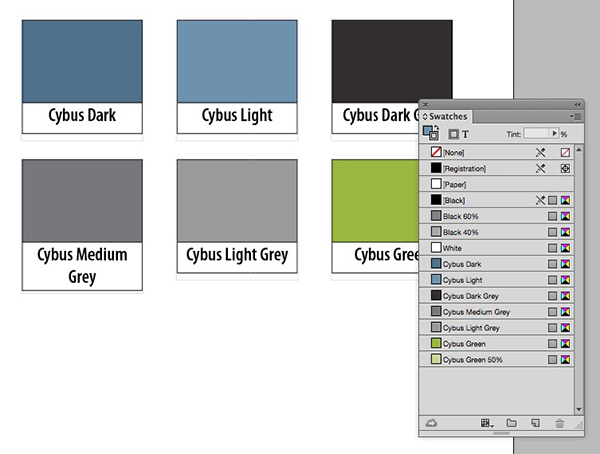Image resolution: width=600 pixels, height=454 pixels.
Task: Click the light grey rectangle on page
Action: coord(237,201)
